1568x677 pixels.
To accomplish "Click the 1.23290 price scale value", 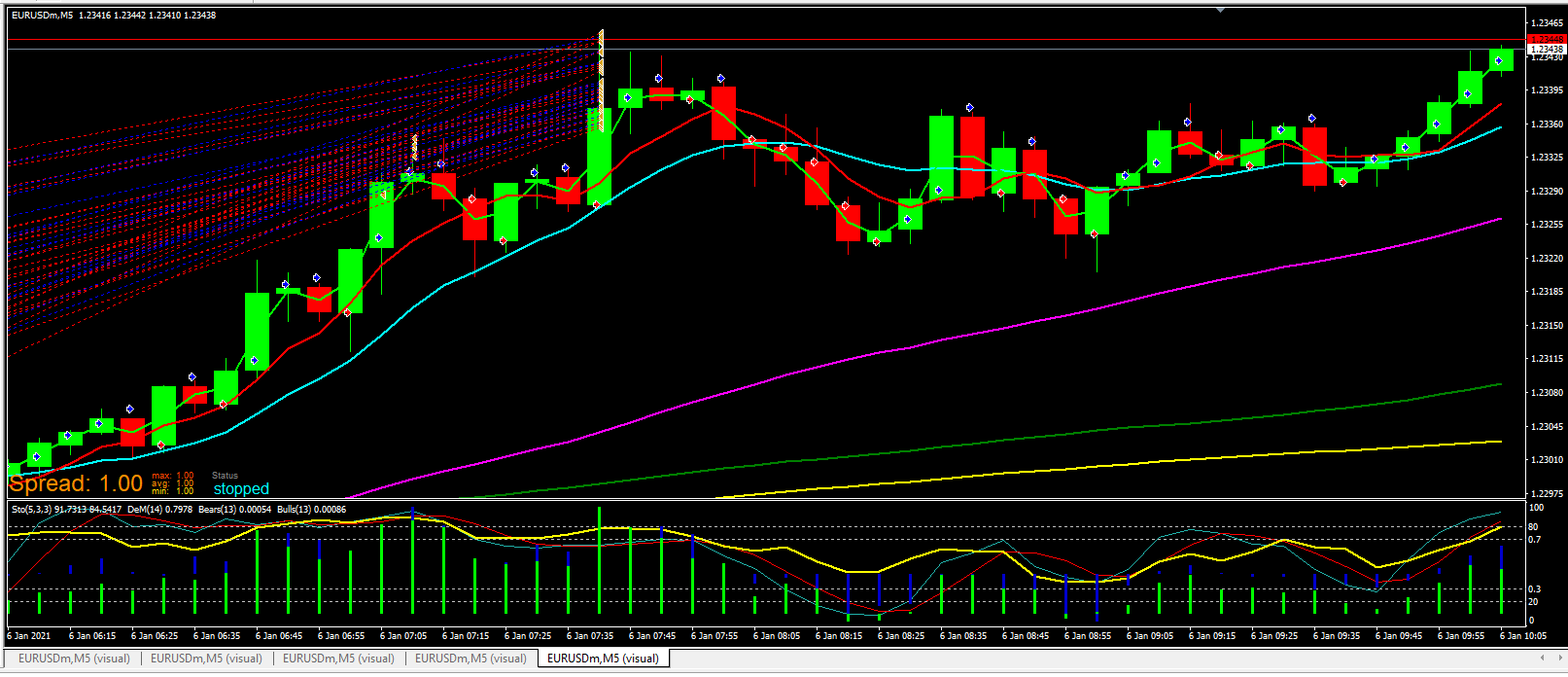I will click(1547, 192).
